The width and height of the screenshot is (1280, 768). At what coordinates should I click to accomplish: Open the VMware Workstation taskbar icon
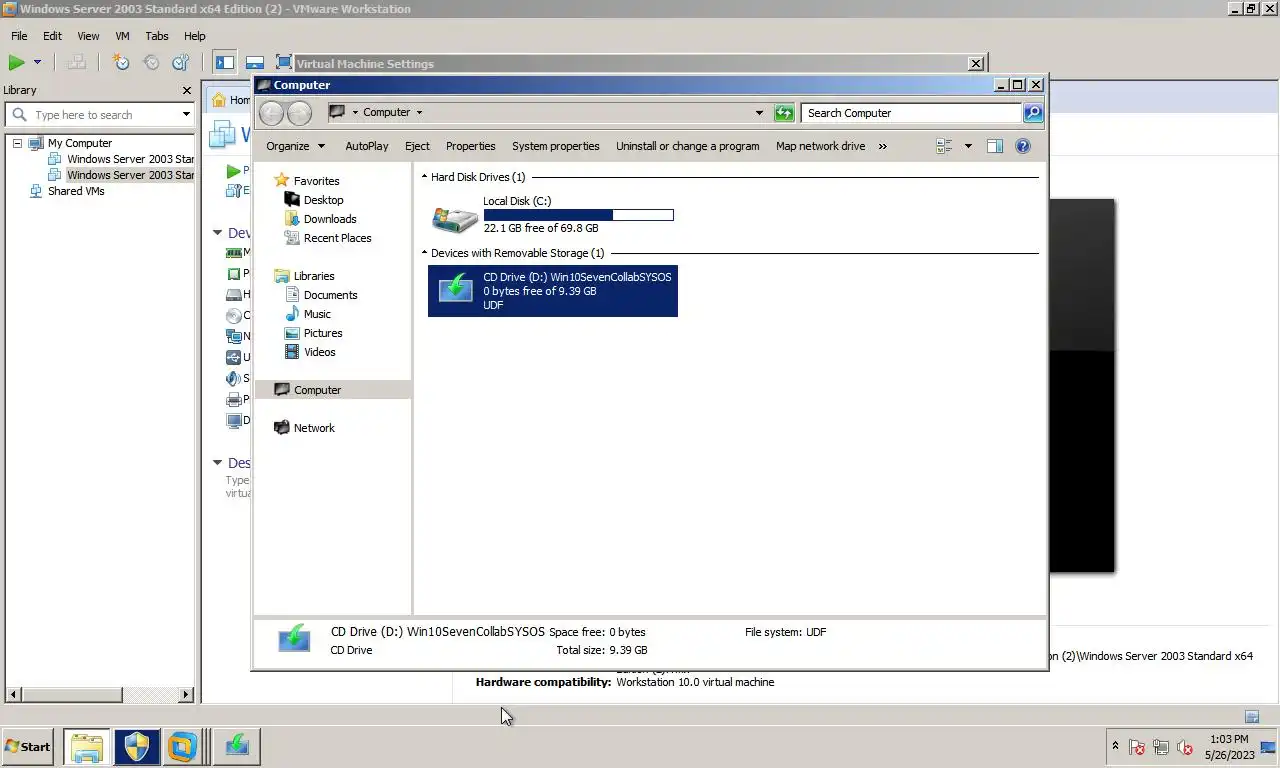pyautogui.click(x=182, y=746)
